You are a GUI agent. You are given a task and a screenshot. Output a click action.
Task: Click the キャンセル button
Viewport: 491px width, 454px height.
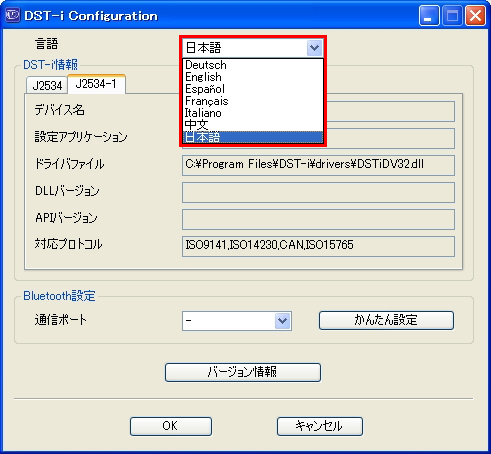click(x=320, y=426)
